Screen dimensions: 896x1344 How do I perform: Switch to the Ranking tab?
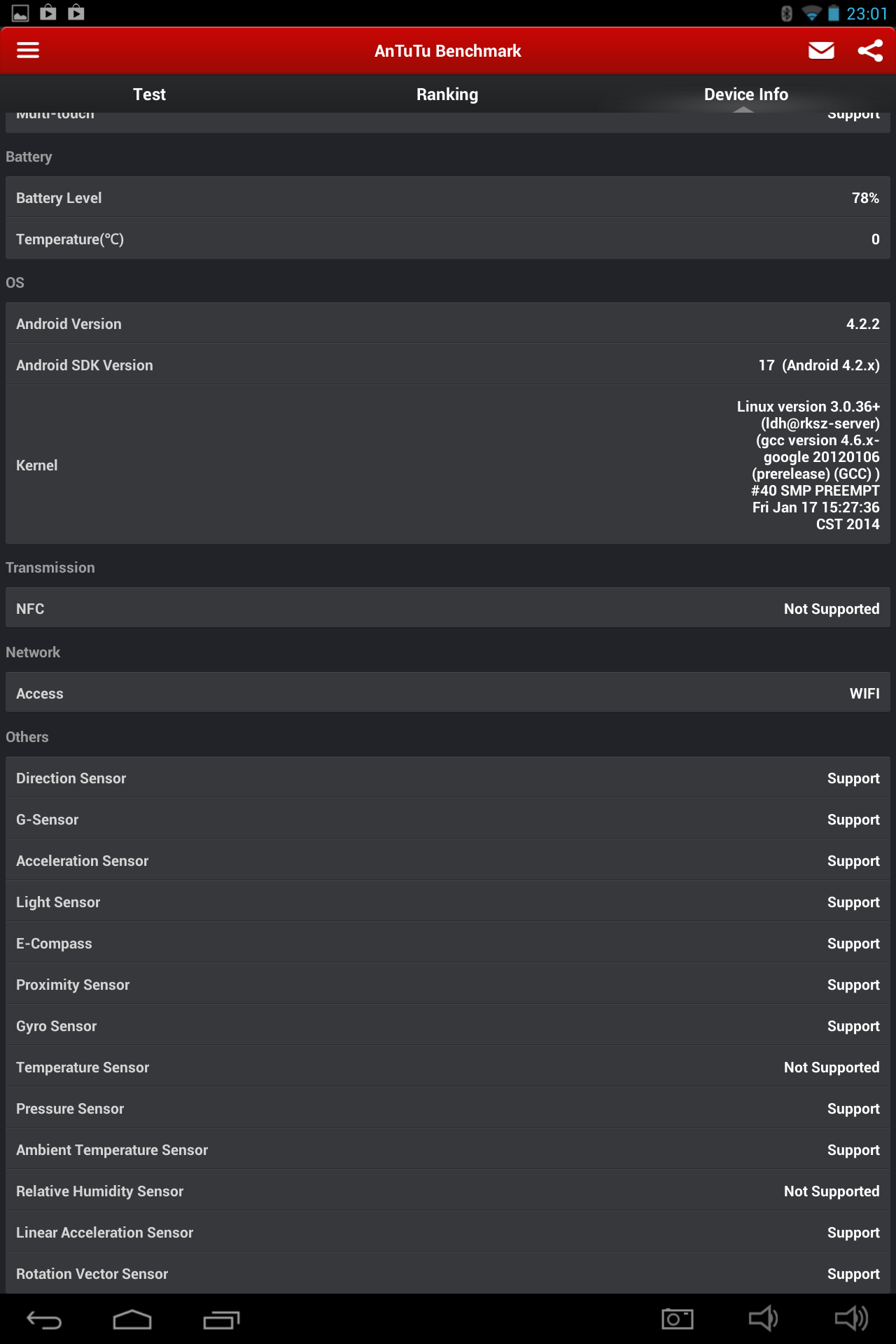pyautogui.click(x=447, y=94)
